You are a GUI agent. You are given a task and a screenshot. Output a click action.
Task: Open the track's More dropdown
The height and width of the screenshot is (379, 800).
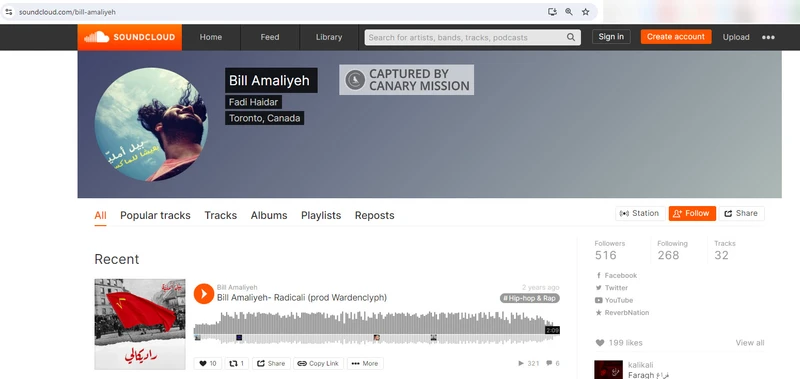[x=365, y=363]
